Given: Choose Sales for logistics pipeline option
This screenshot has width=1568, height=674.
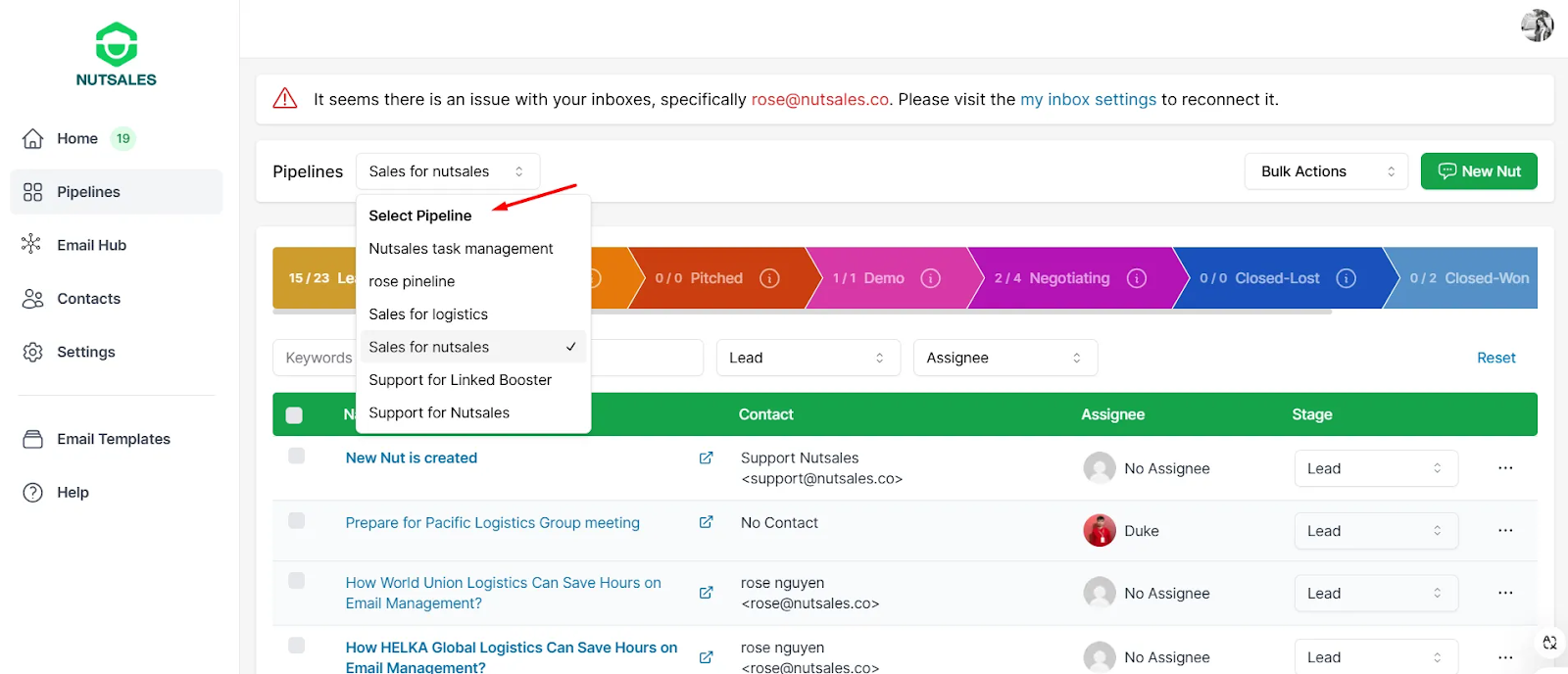Looking at the screenshot, I should pyautogui.click(x=428, y=314).
